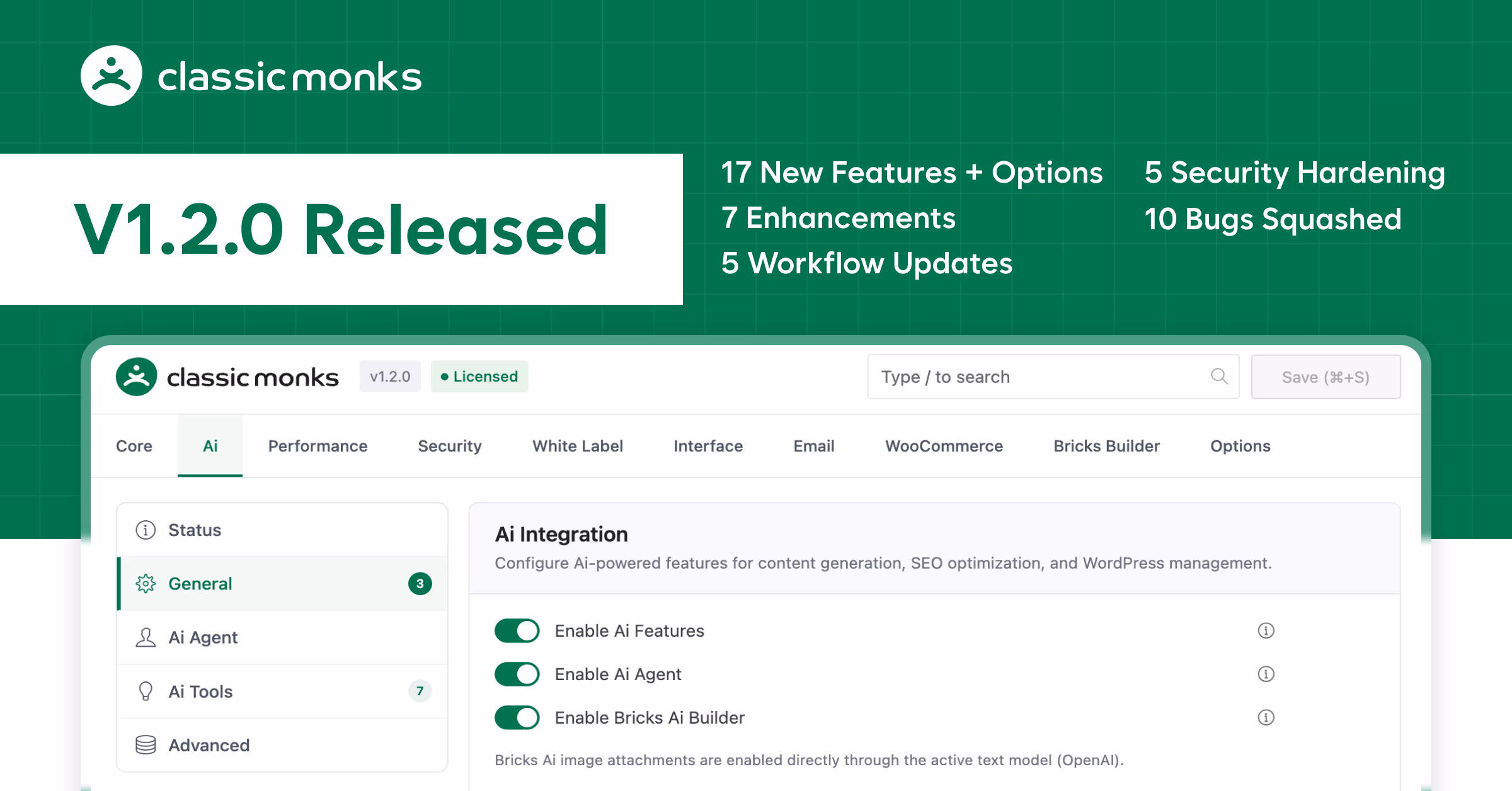Click the Advanced database icon

[x=146, y=745]
